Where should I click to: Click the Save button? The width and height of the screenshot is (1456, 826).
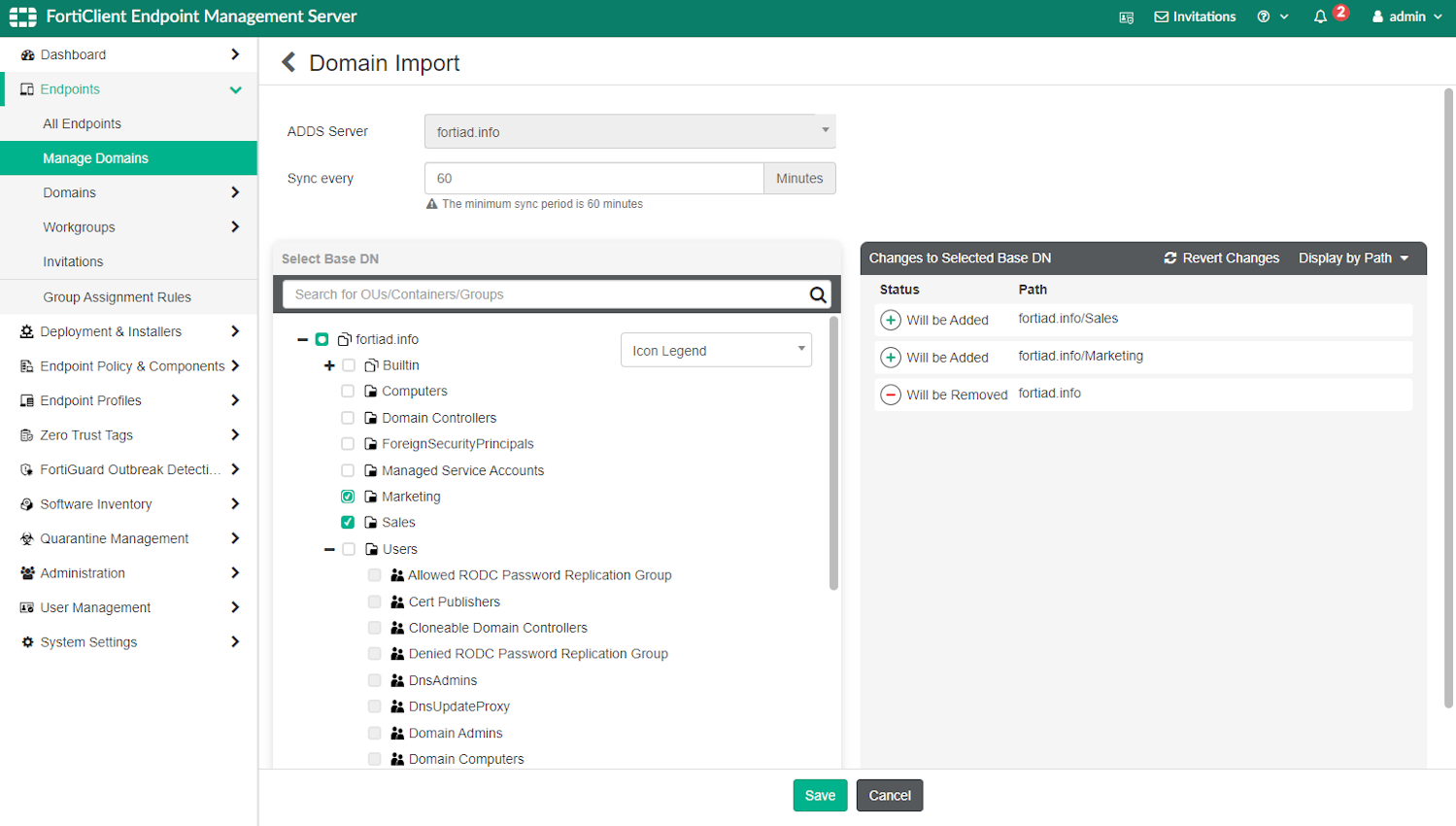tap(819, 795)
